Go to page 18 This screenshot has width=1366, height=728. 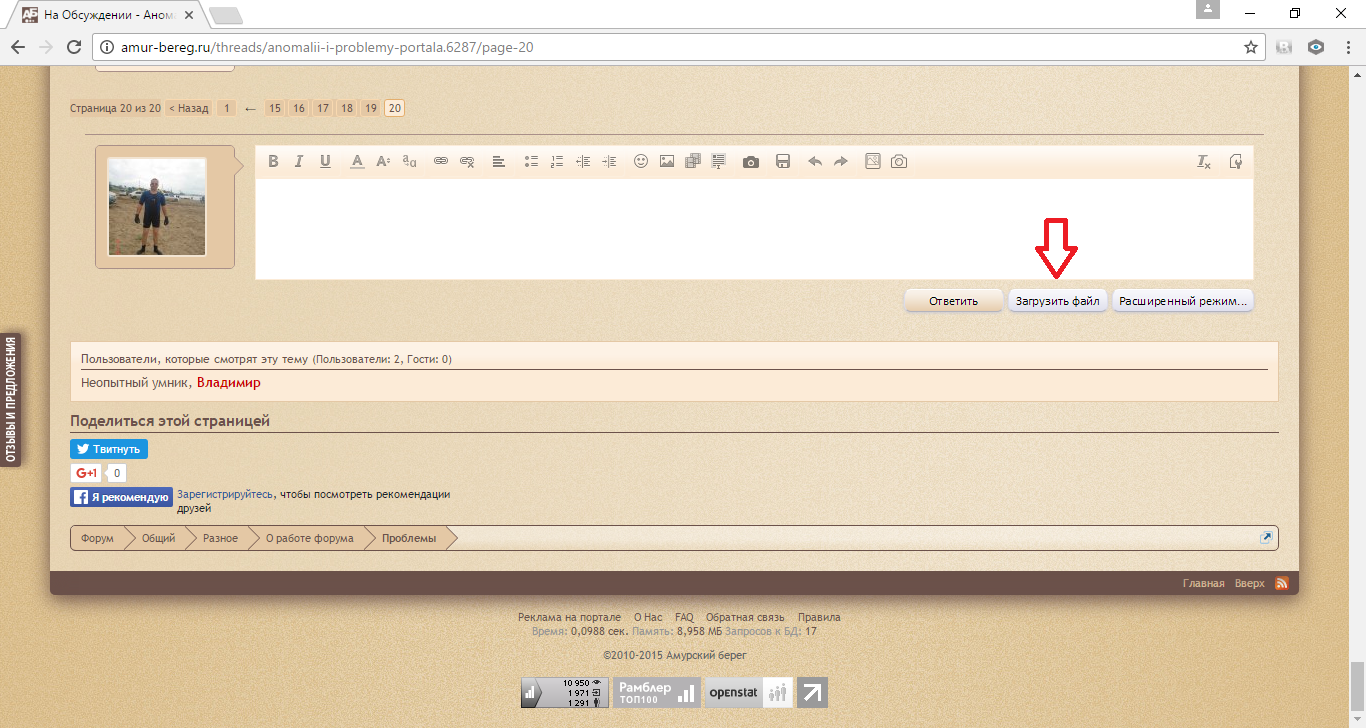(x=347, y=108)
